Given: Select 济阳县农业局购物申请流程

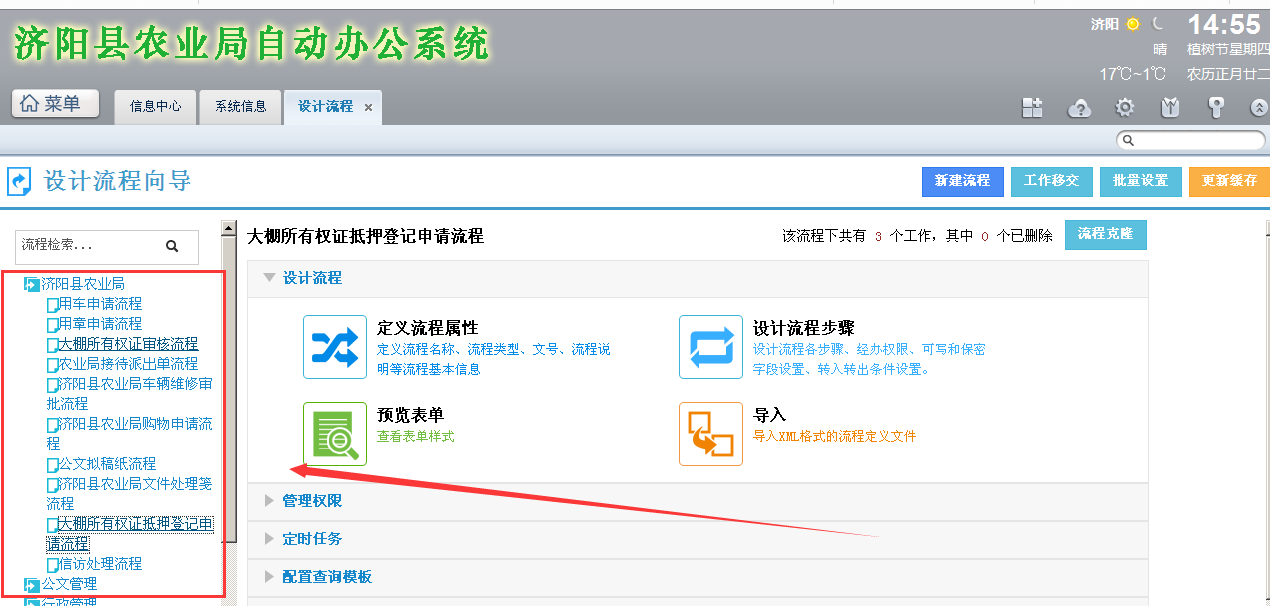Looking at the screenshot, I should (x=129, y=434).
